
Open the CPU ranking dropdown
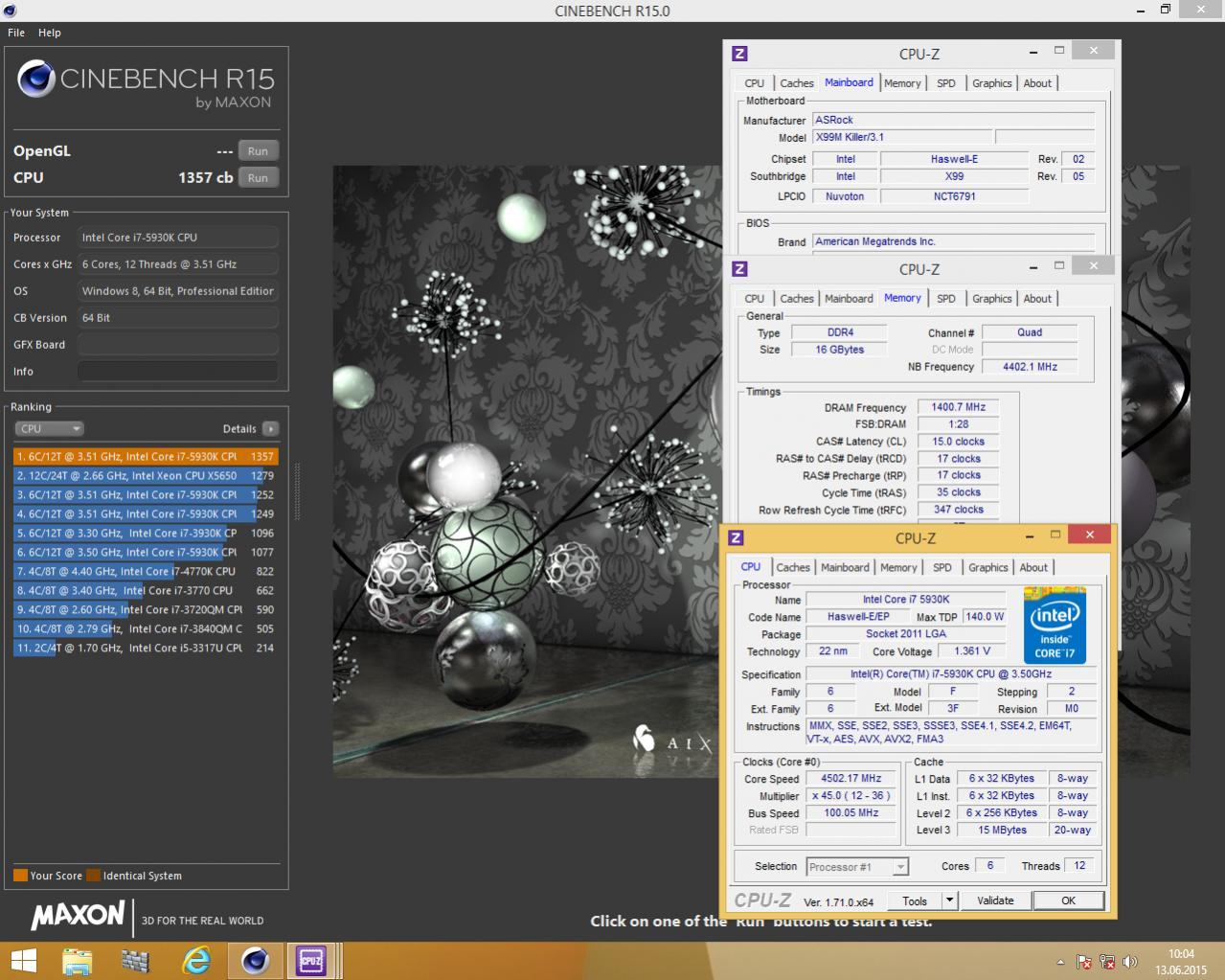point(49,429)
